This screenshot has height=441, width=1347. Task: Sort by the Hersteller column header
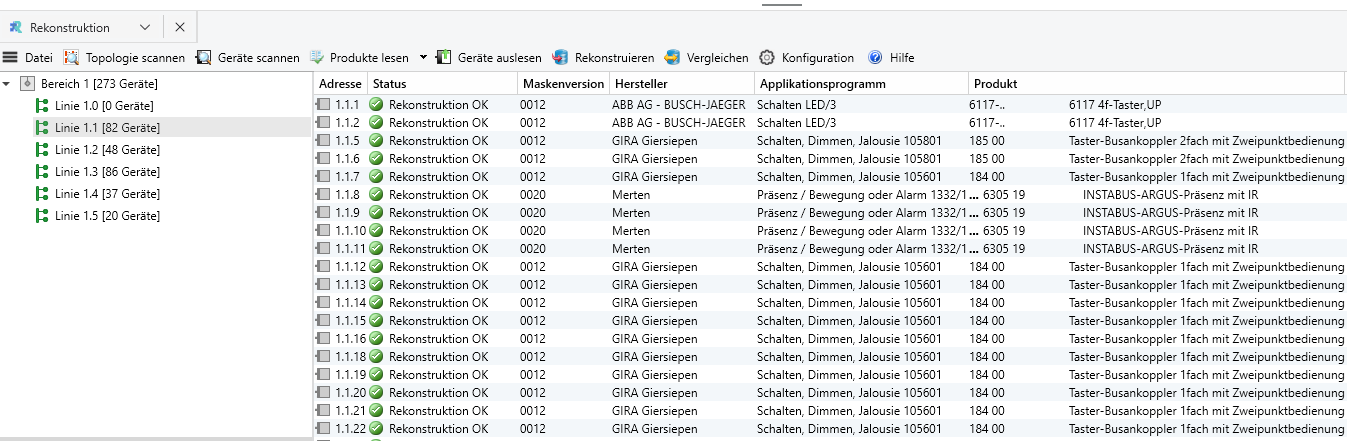(x=682, y=84)
